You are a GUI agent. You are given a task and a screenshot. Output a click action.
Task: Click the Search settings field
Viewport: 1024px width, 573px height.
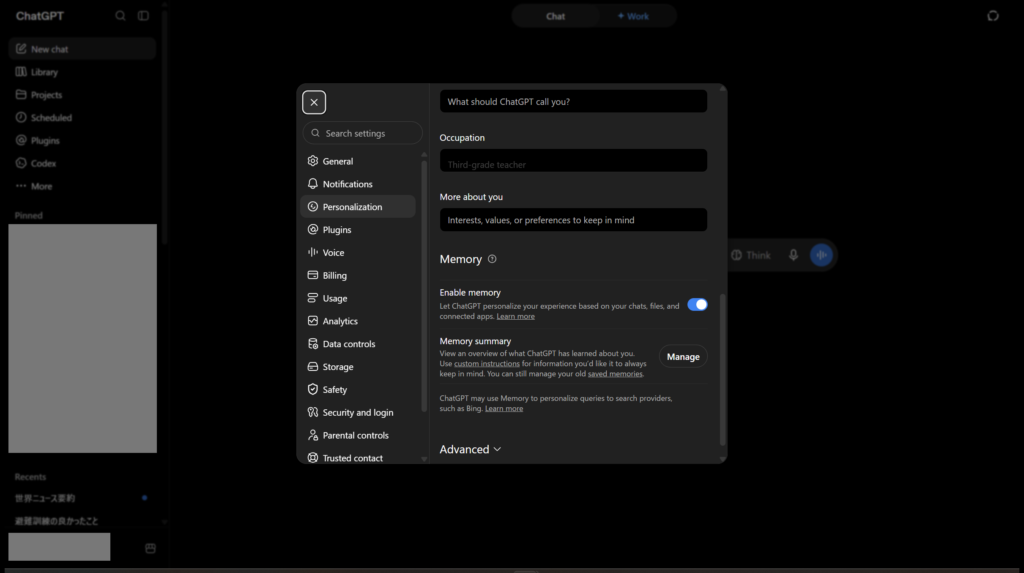(362, 133)
